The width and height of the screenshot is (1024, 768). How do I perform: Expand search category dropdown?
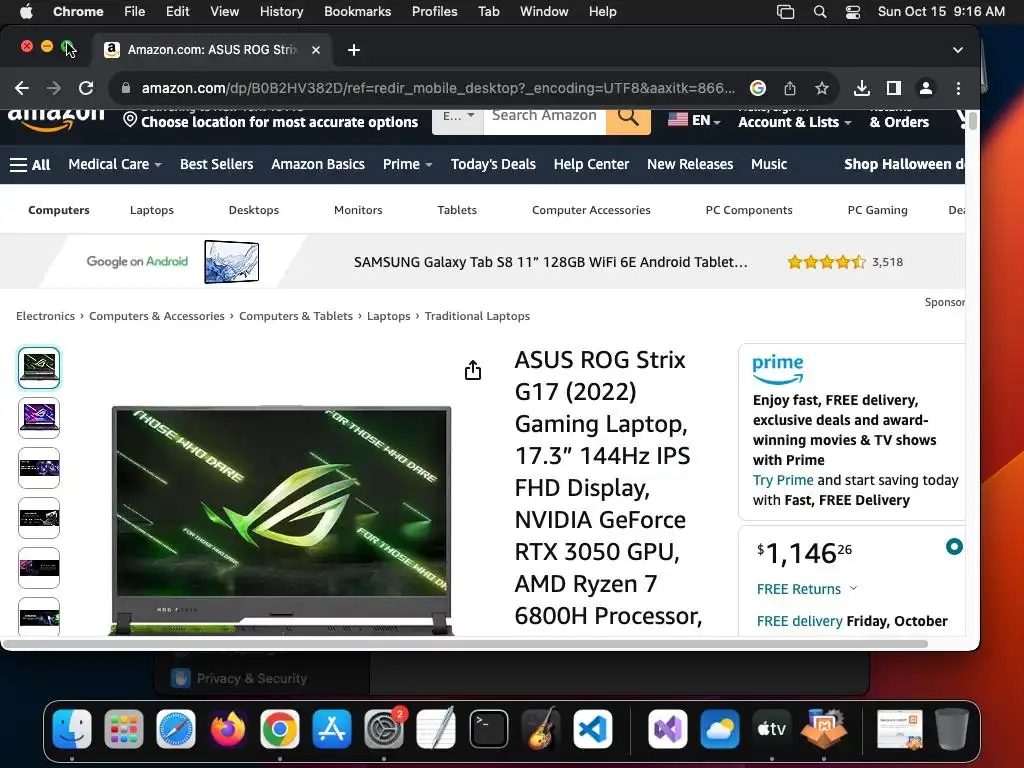458,120
